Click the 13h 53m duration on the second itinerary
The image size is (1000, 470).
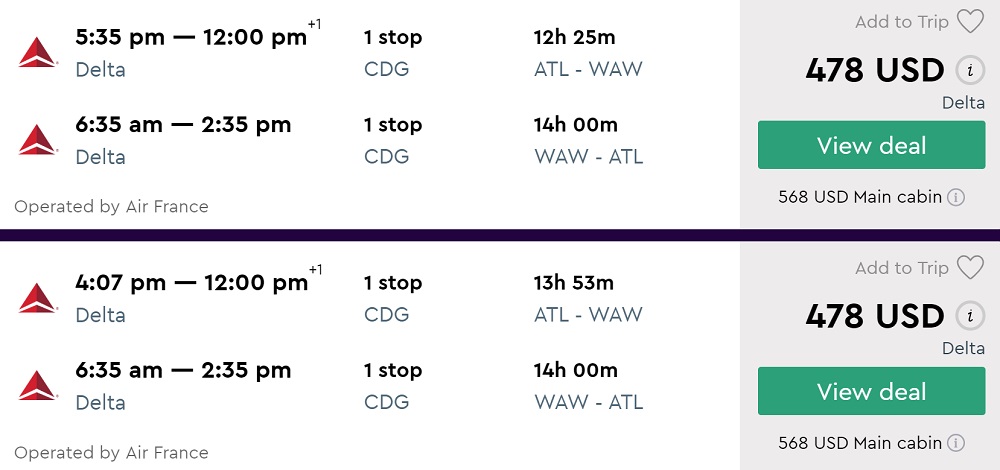pyautogui.click(x=574, y=284)
